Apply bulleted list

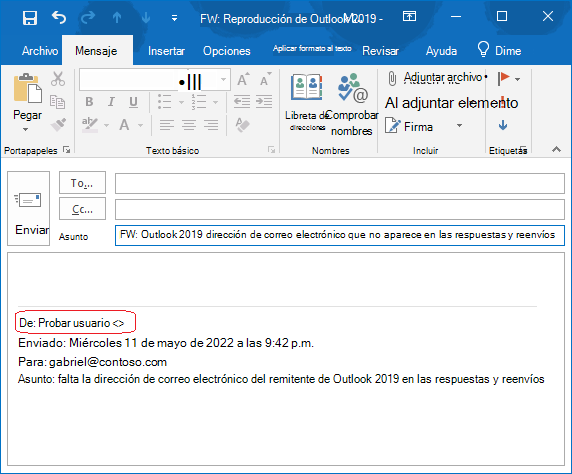(x=165, y=102)
